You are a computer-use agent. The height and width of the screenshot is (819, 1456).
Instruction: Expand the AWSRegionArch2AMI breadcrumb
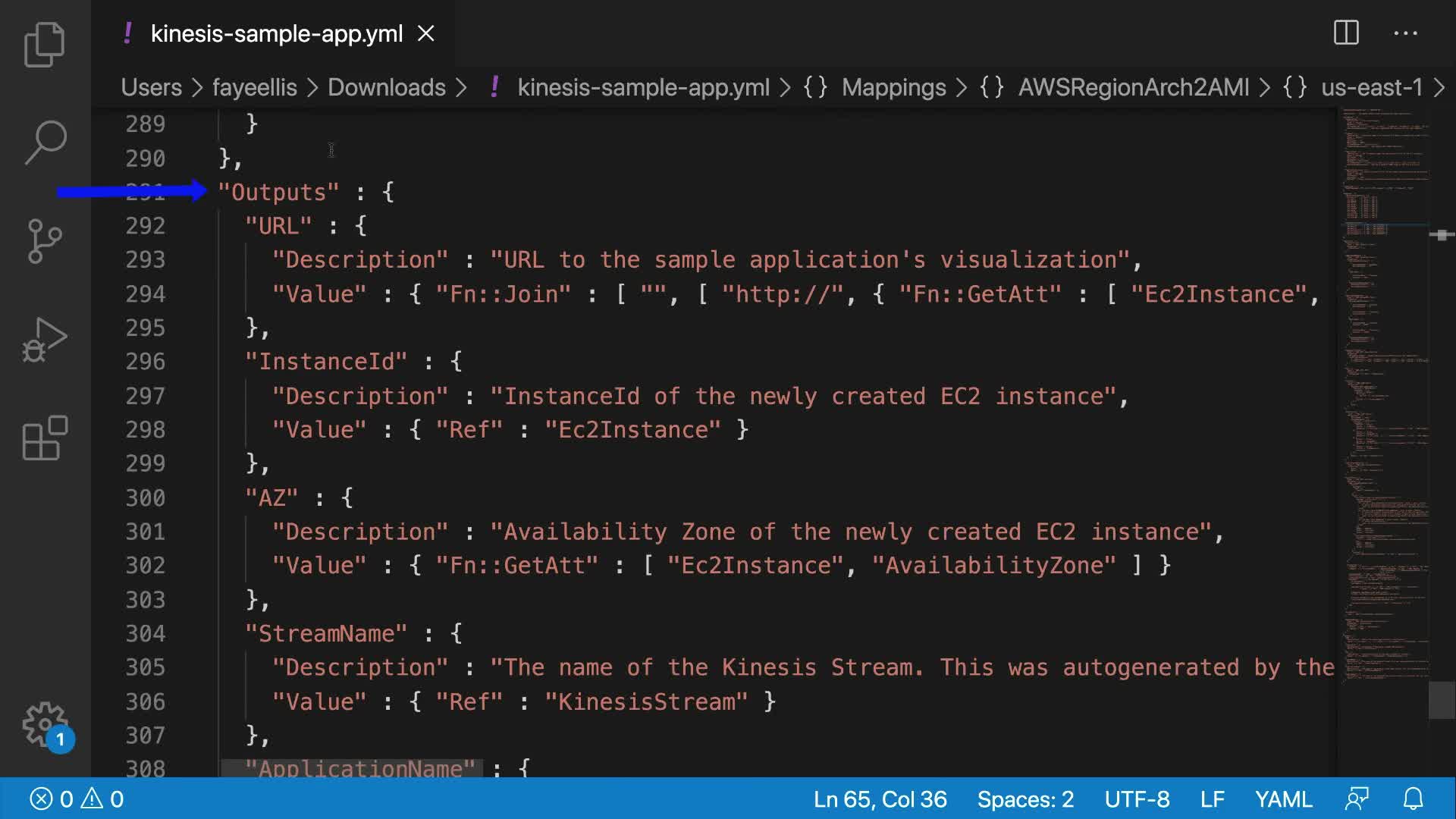[1133, 87]
